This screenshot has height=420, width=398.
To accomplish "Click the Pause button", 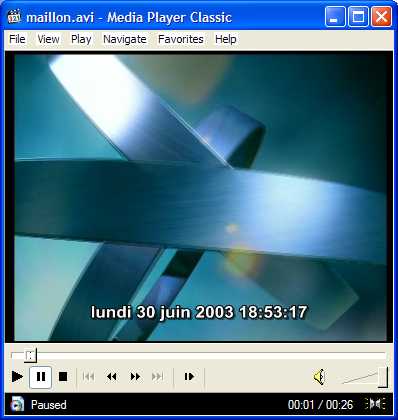I will (x=40, y=377).
